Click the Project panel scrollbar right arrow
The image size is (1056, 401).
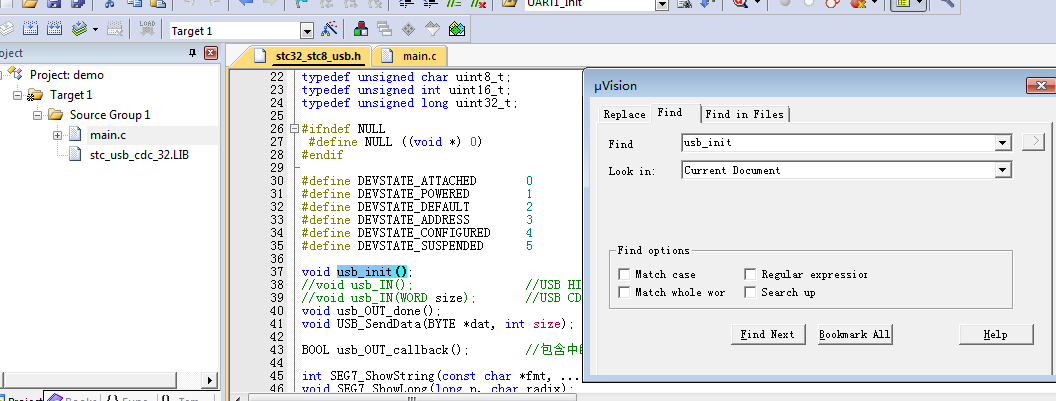pyautogui.click(x=210, y=380)
